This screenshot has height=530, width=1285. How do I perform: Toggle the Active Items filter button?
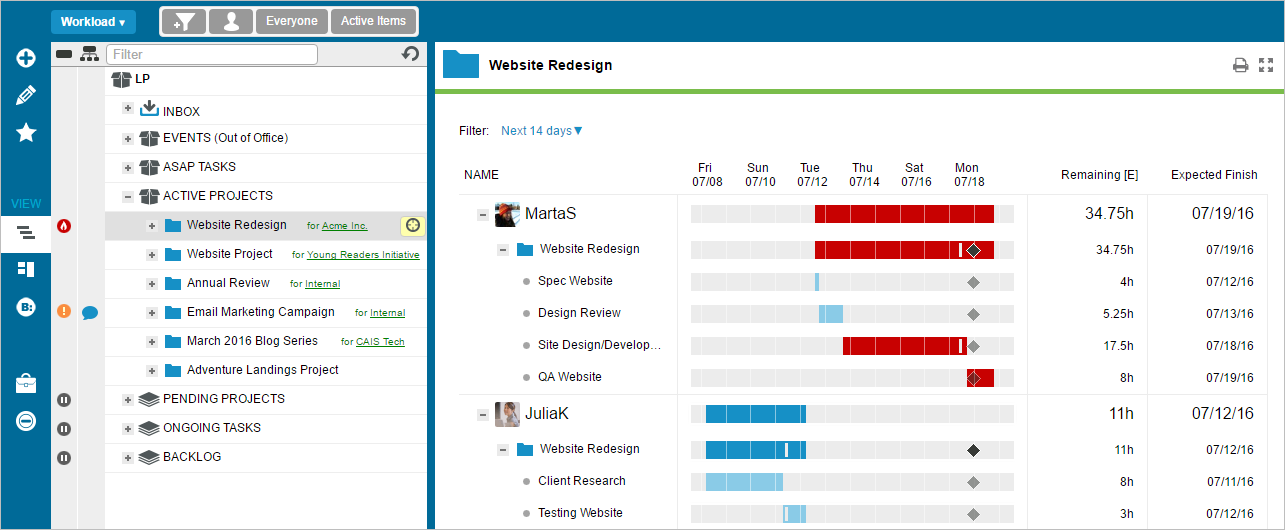[x=373, y=21]
